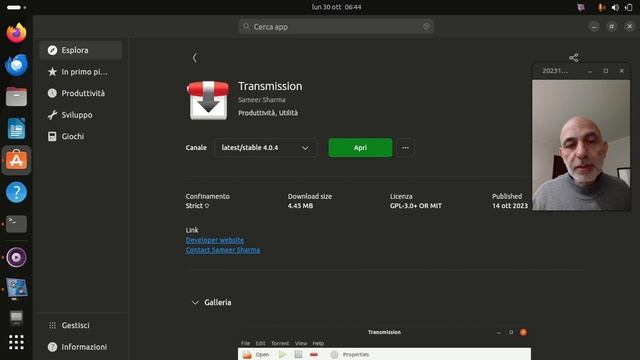Open Firefox from the dock
The height and width of the screenshot is (360, 640).
point(16,33)
